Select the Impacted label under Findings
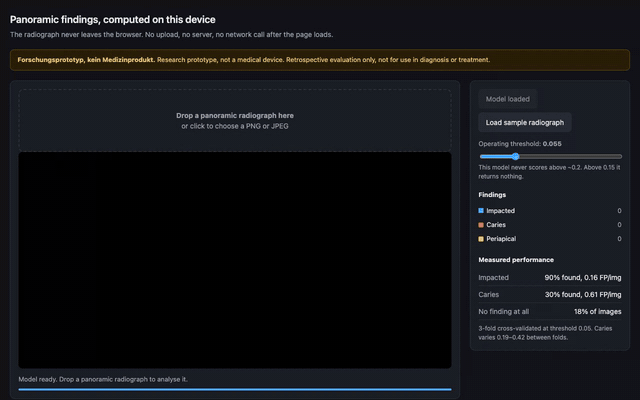 click(500, 211)
